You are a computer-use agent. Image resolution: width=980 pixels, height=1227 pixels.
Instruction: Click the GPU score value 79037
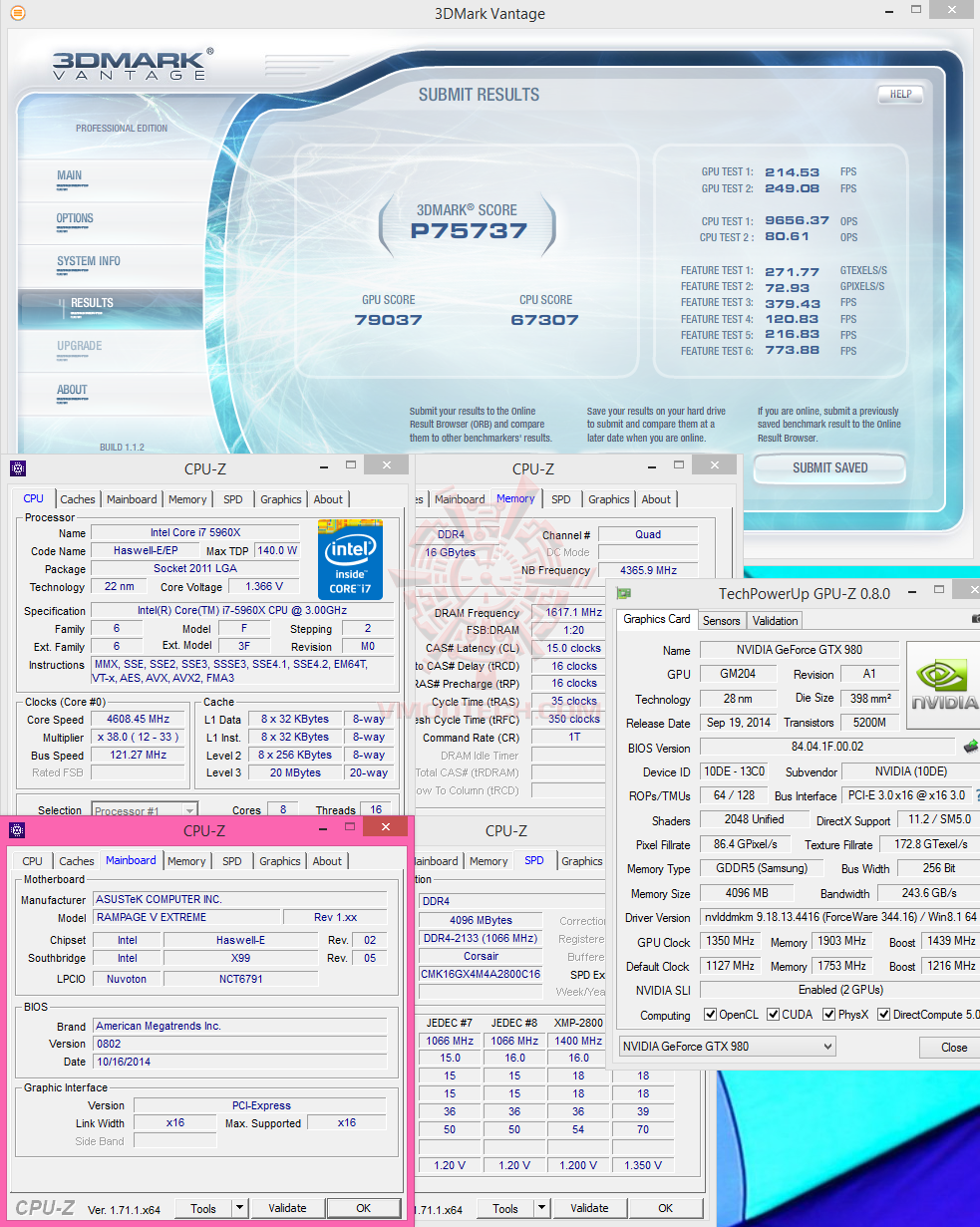click(389, 320)
